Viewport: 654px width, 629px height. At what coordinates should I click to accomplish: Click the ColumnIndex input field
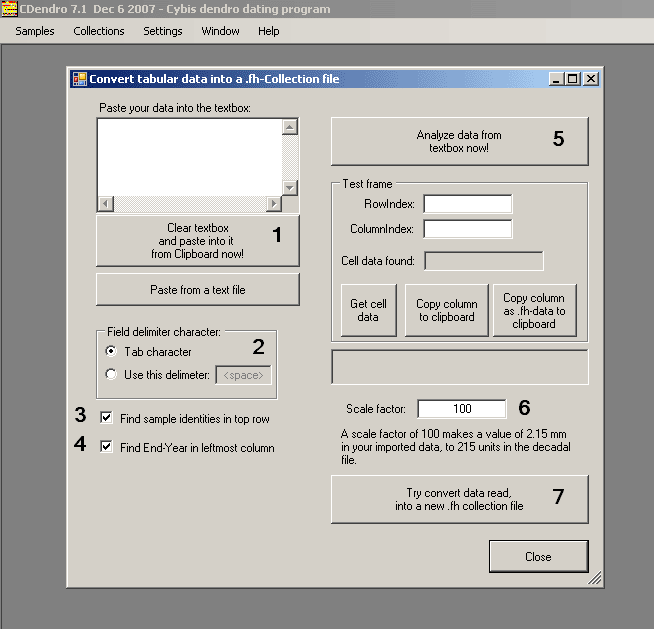click(468, 229)
